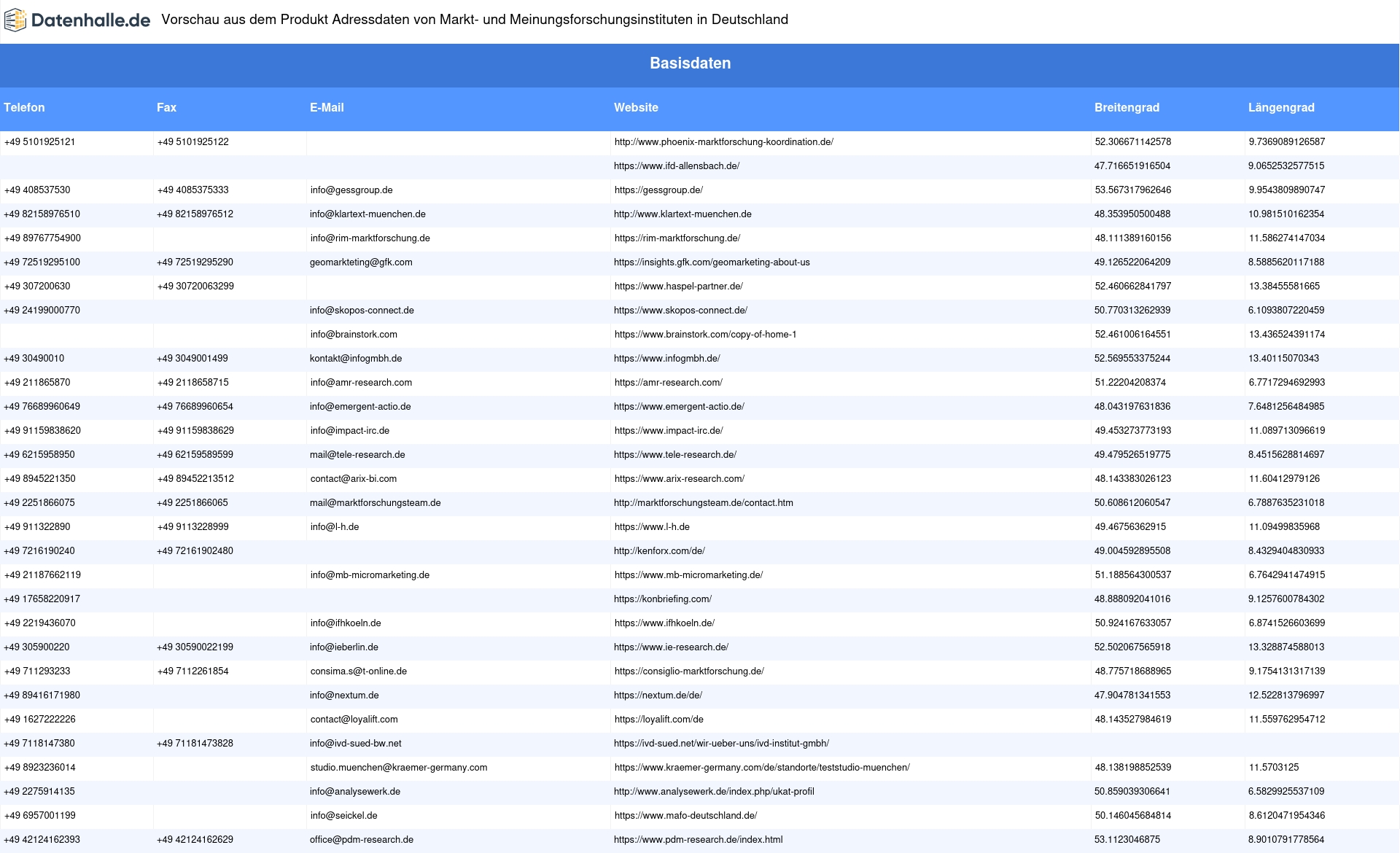The height and width of the screenshot is (853, 1400).
Task: Click the info@gessgroup.de email cell
Action: (x=351, y=190)
